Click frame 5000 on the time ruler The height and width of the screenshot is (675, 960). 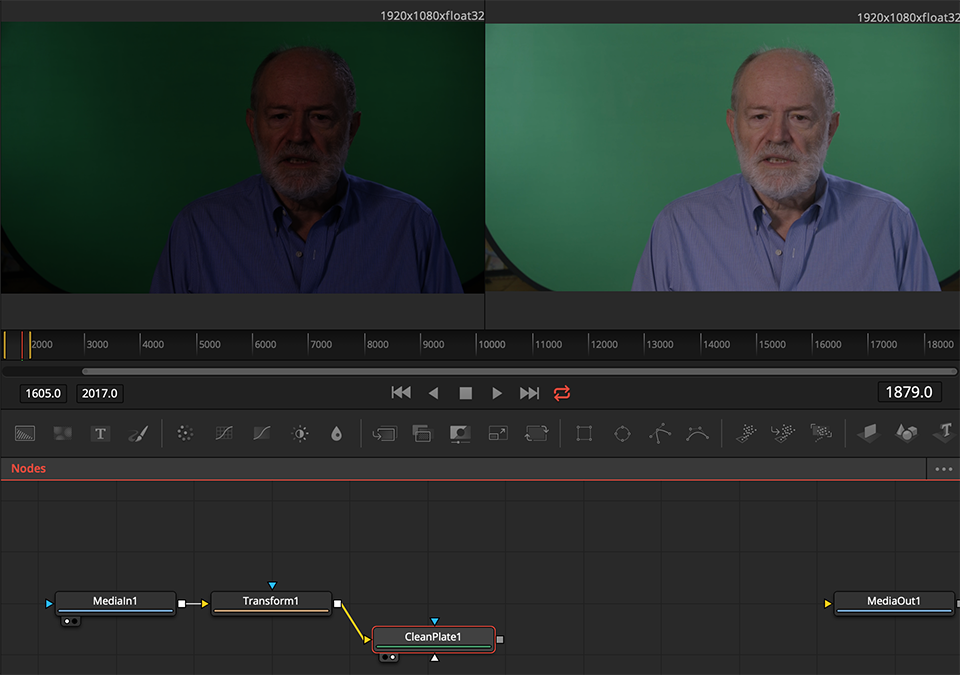209,344
